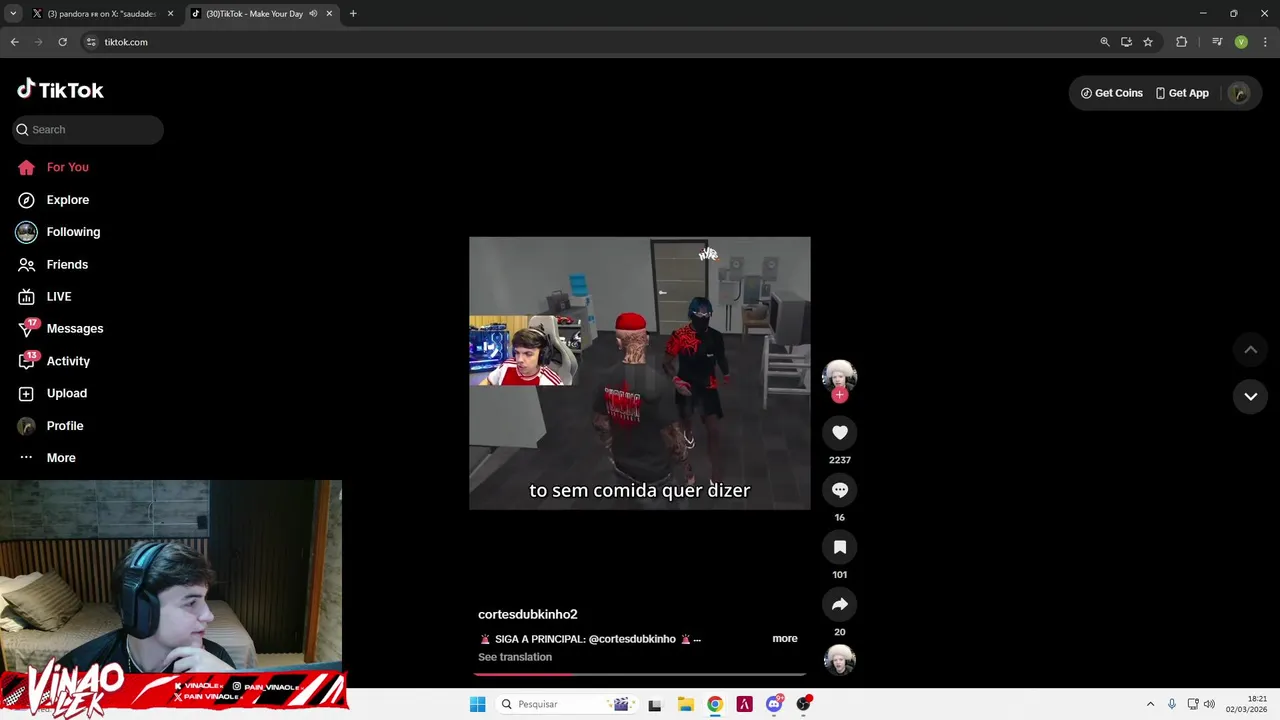Save video with bookmark icon
This screenshot has width=1280, height=720.
(840, 547)
